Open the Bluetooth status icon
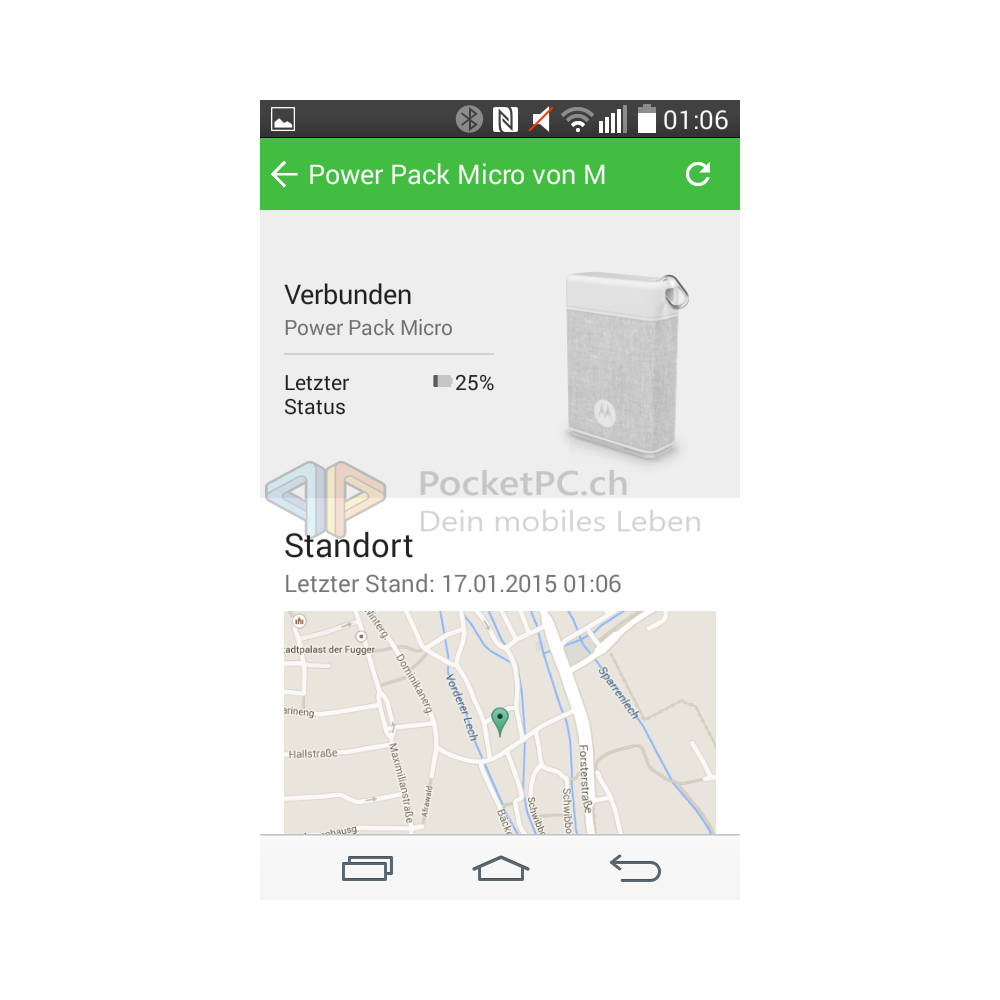 point(469,119)
